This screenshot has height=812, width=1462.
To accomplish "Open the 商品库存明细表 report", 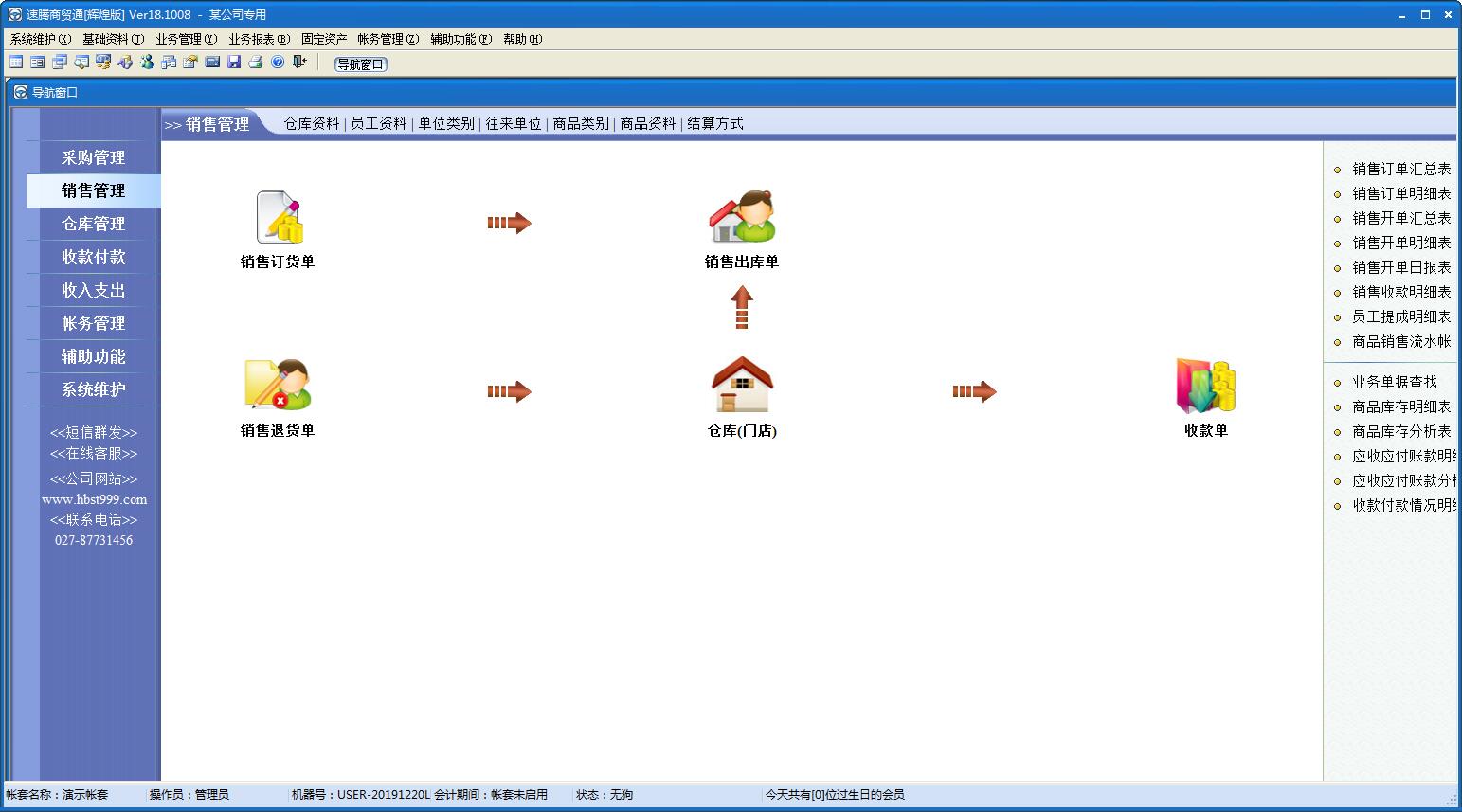I will pos(1401,406).
